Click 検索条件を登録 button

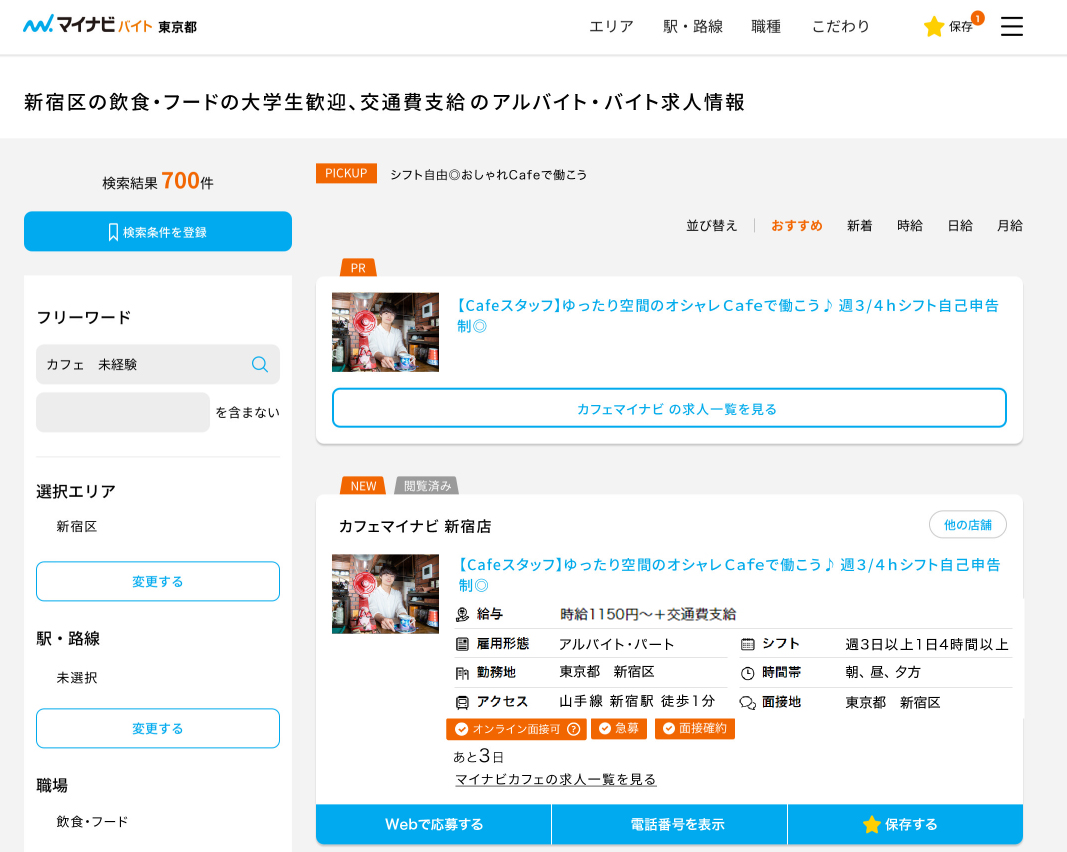pos(158,231)
